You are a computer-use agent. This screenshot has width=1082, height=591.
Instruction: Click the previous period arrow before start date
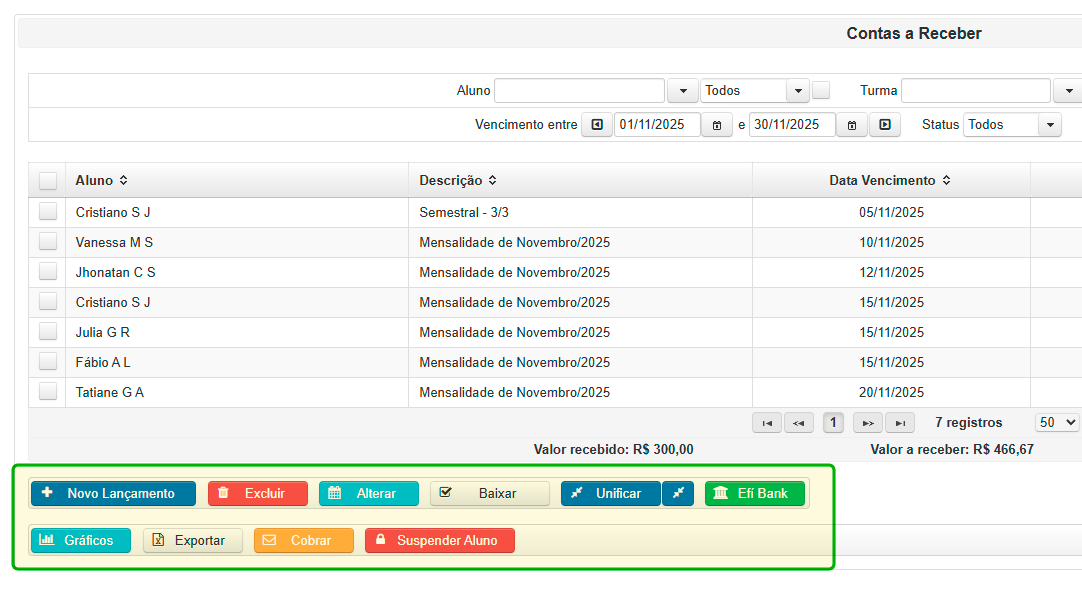[x=596, y=124]
